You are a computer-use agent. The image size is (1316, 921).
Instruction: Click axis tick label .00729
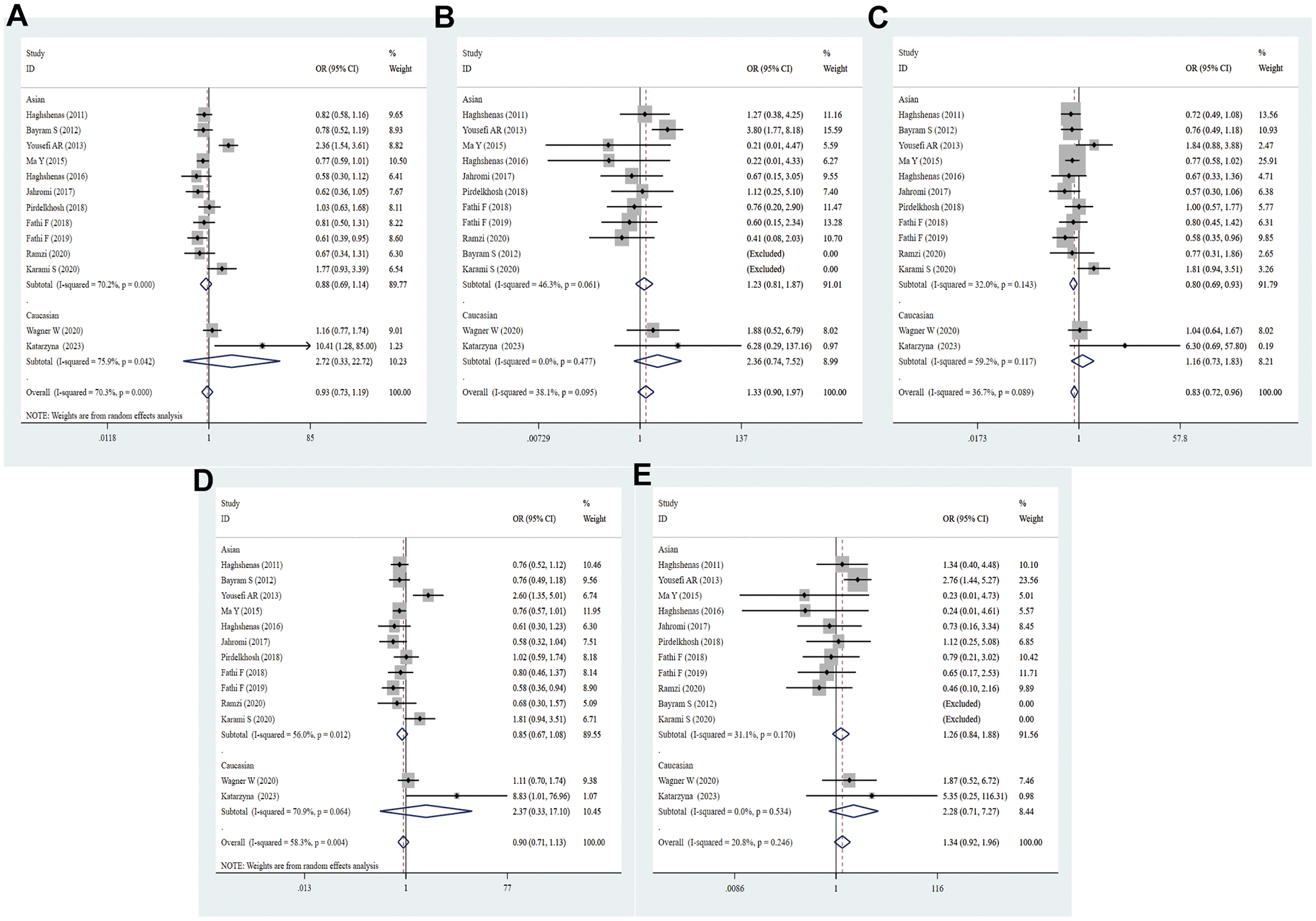(x=539, y=438)
